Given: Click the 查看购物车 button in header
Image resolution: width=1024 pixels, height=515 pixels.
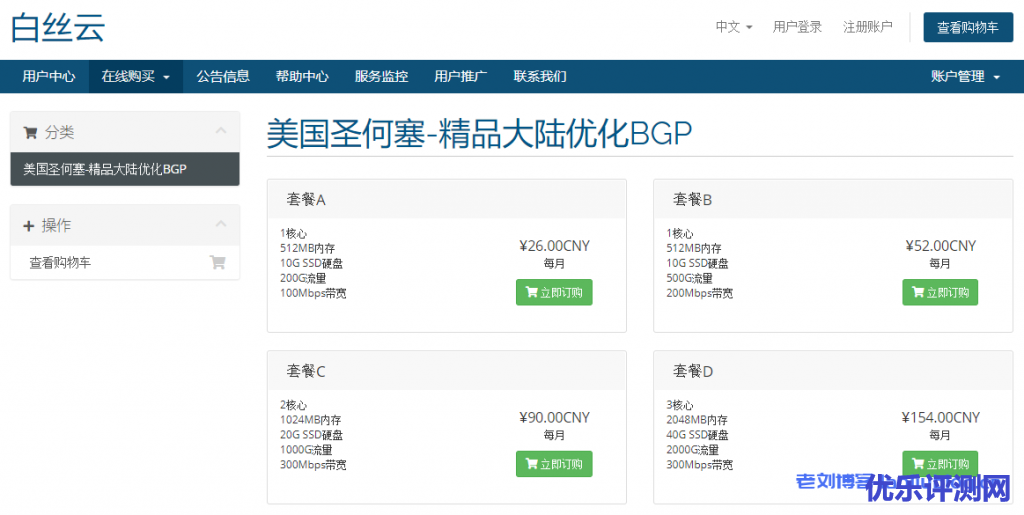Looking at the screenshot, I should tap(967, 28).
